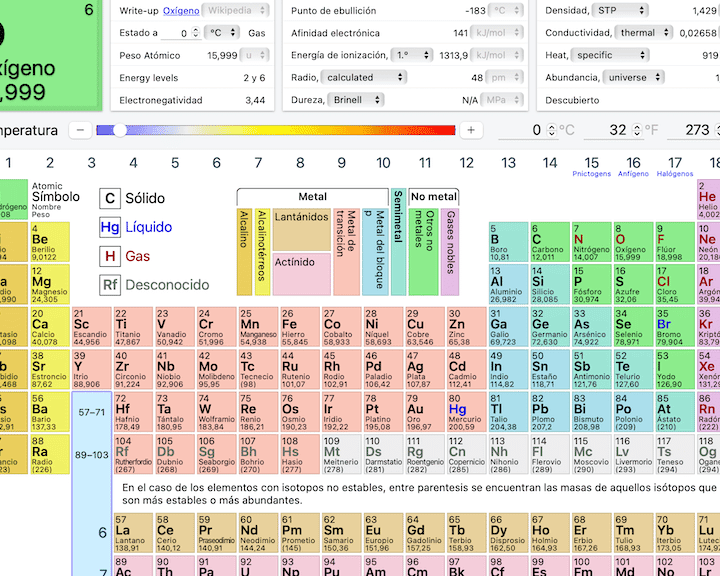Open the Oxígeno write-up link
Screen dimensions: 720x576
click(181, 10)
